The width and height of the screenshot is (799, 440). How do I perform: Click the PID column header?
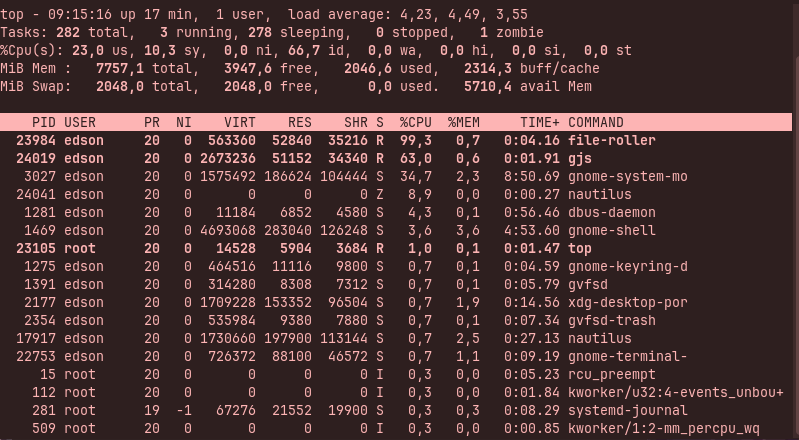[44, 122]
